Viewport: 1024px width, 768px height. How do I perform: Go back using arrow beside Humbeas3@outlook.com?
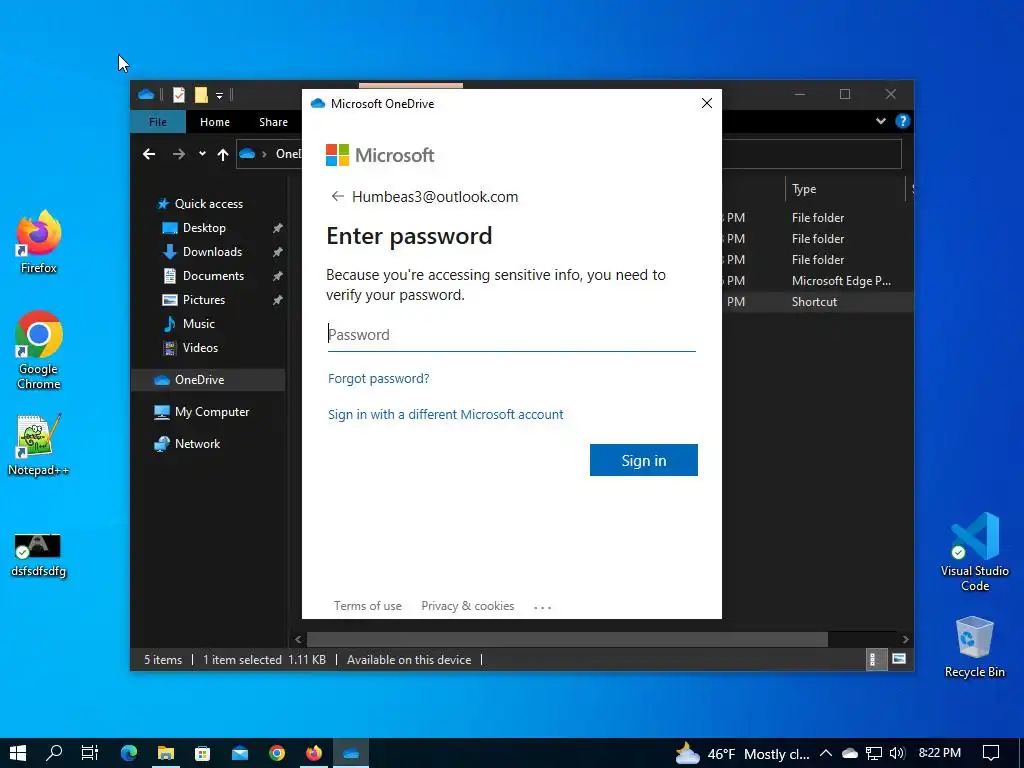[337, 197]
